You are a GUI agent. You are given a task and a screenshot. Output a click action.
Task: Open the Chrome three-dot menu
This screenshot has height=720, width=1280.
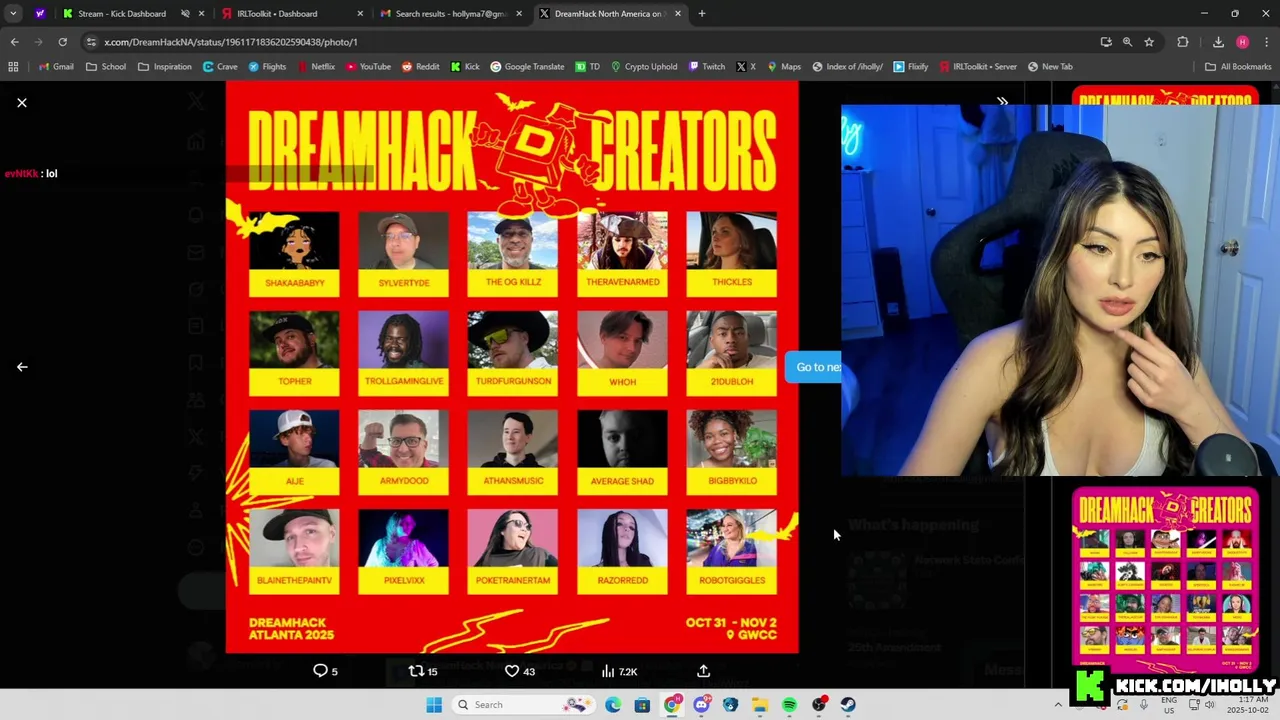(x=1266, y=42)
